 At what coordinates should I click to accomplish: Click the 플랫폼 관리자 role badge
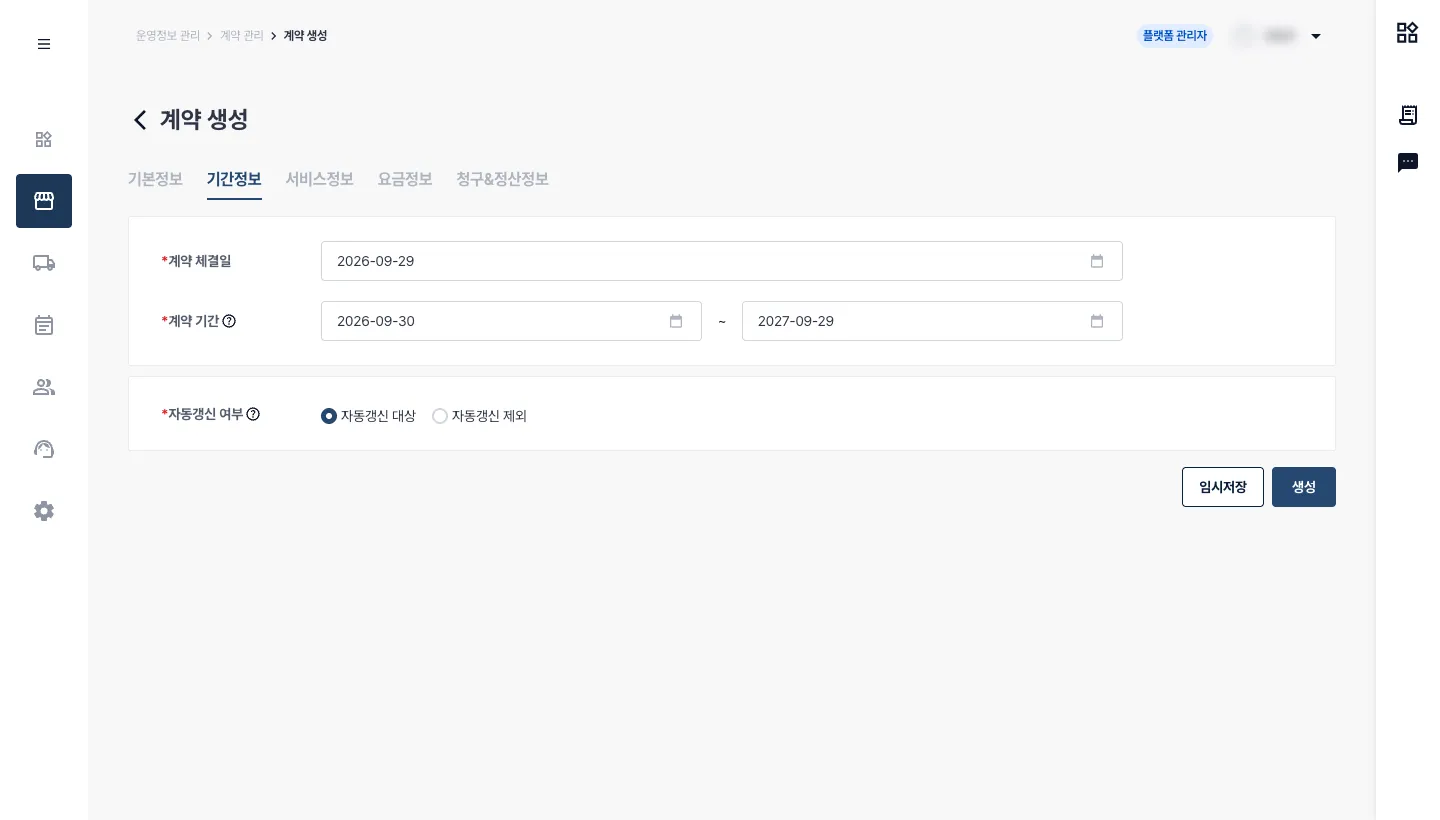click(x=1175, y=36)
